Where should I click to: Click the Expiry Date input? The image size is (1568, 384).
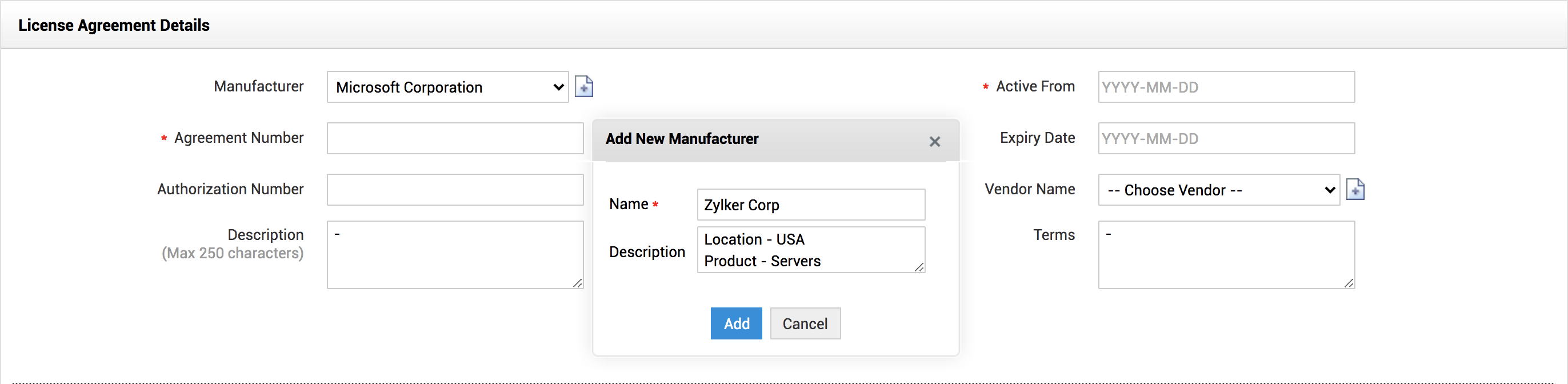(1226, 139)
